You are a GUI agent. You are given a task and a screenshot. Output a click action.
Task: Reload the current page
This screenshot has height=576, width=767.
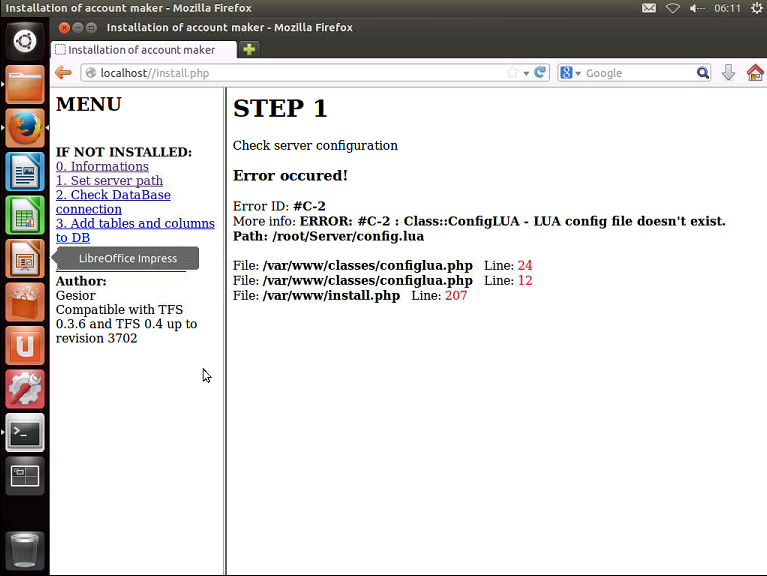click(540, 73)
